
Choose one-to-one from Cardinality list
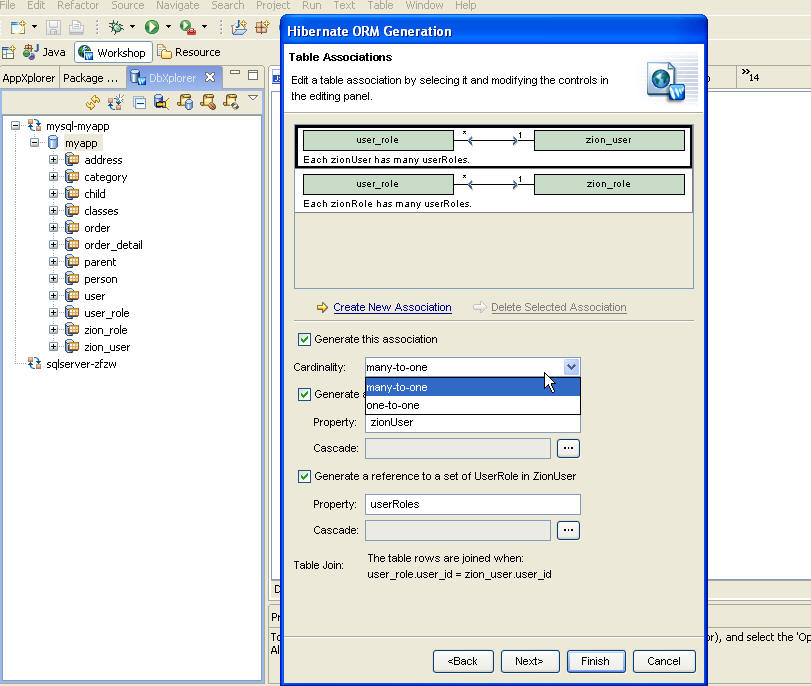(x=473, y=405)
